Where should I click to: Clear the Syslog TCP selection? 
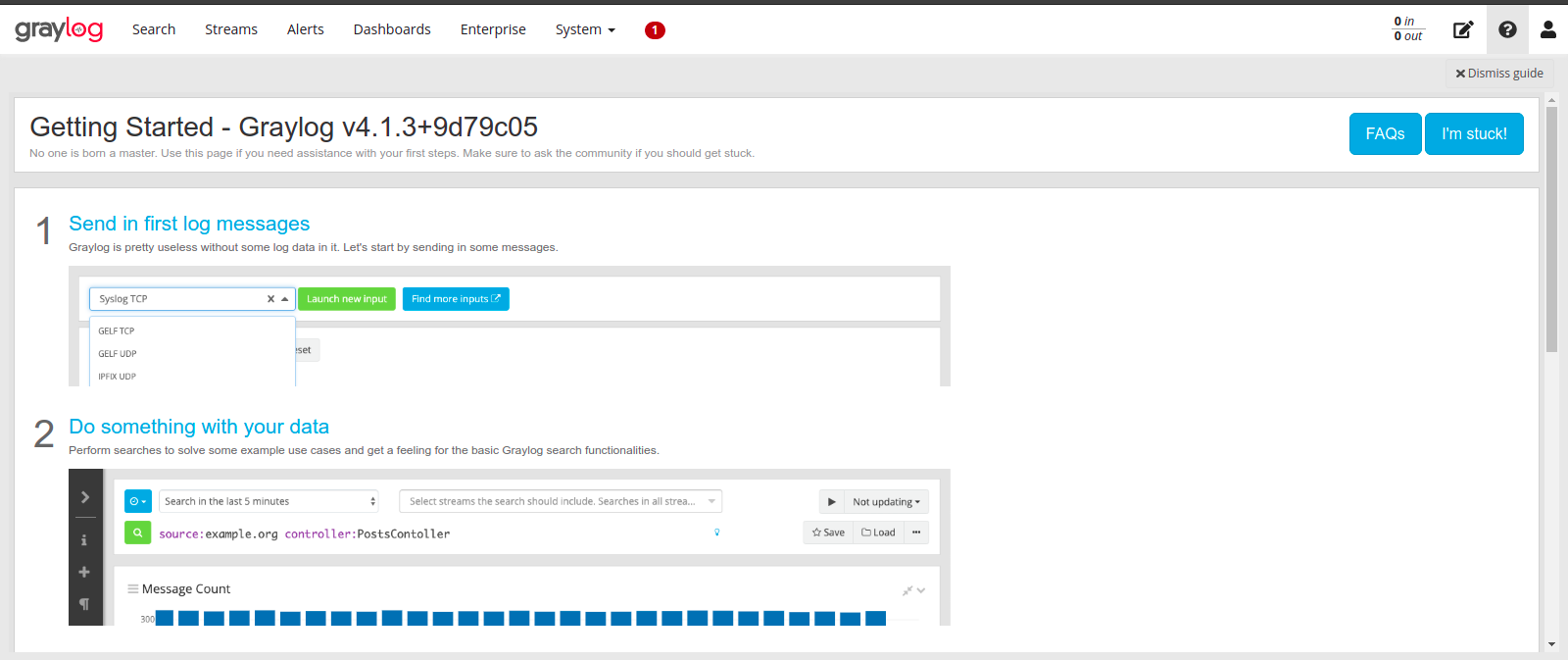tap(270, 299)
